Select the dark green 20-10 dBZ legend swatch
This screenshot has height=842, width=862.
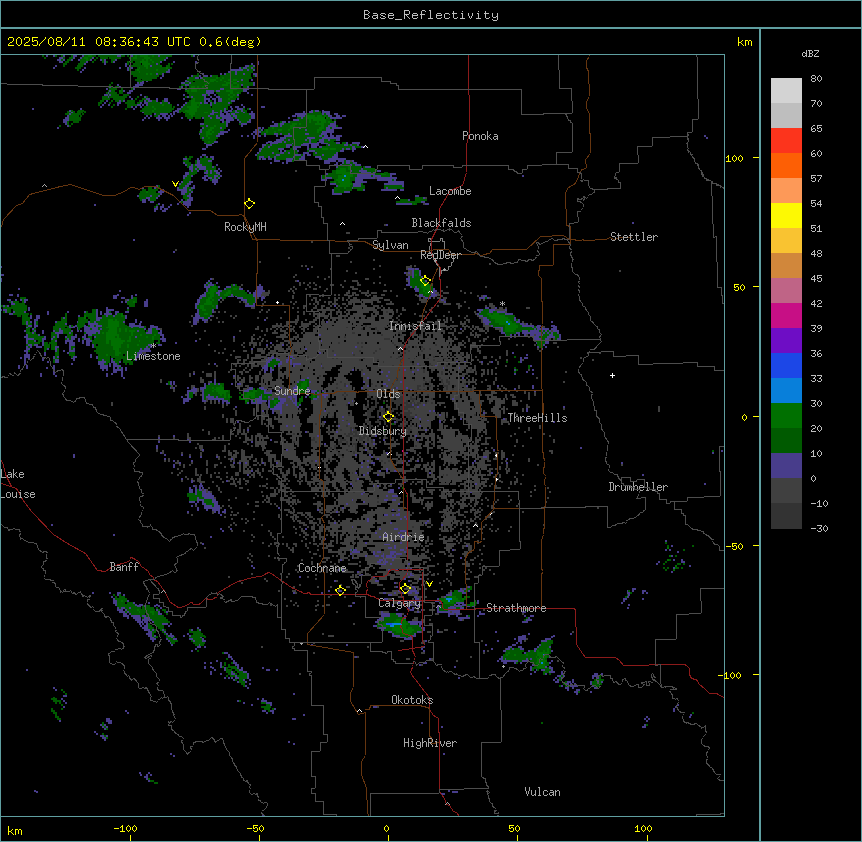click(x=786, y=441)
